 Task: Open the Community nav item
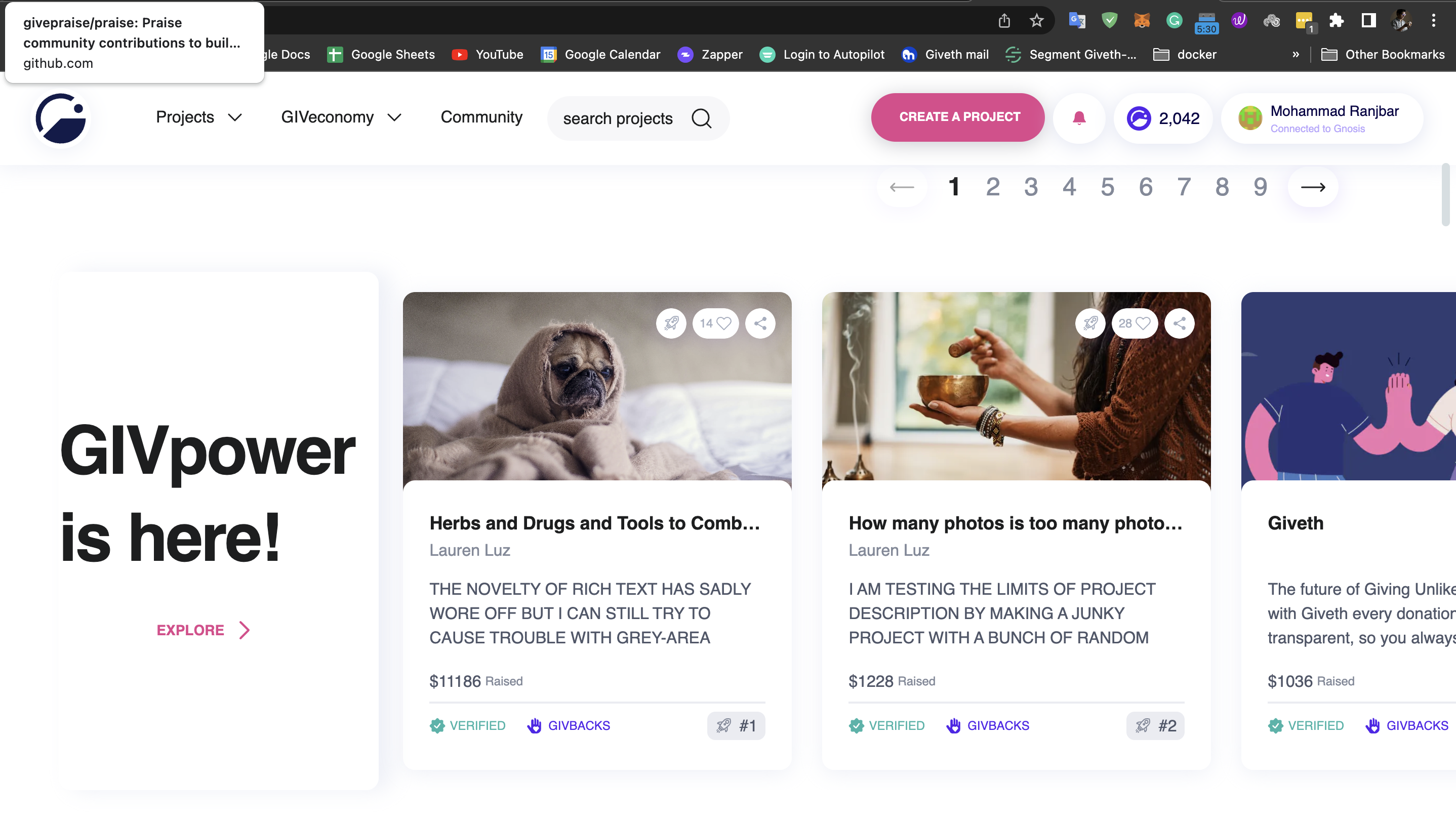[481, 117]
